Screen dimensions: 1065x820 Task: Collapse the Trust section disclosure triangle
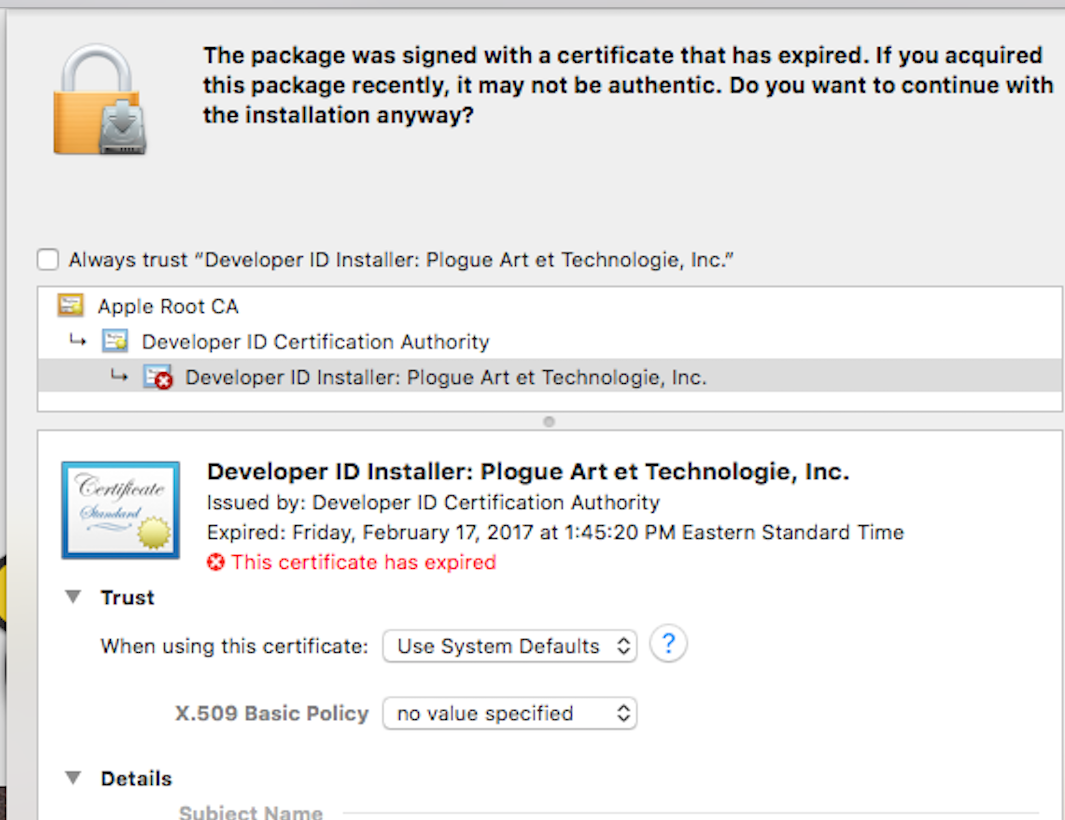73,597
